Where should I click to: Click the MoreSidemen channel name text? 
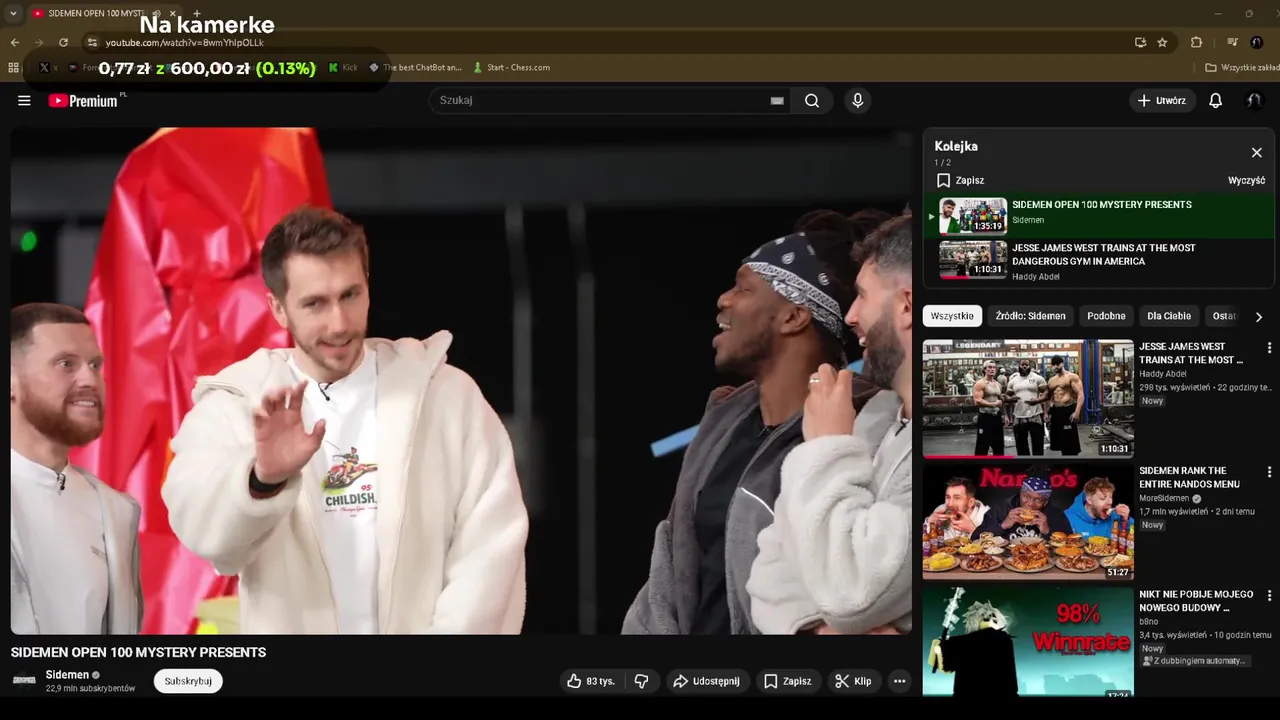point(1164,498)
